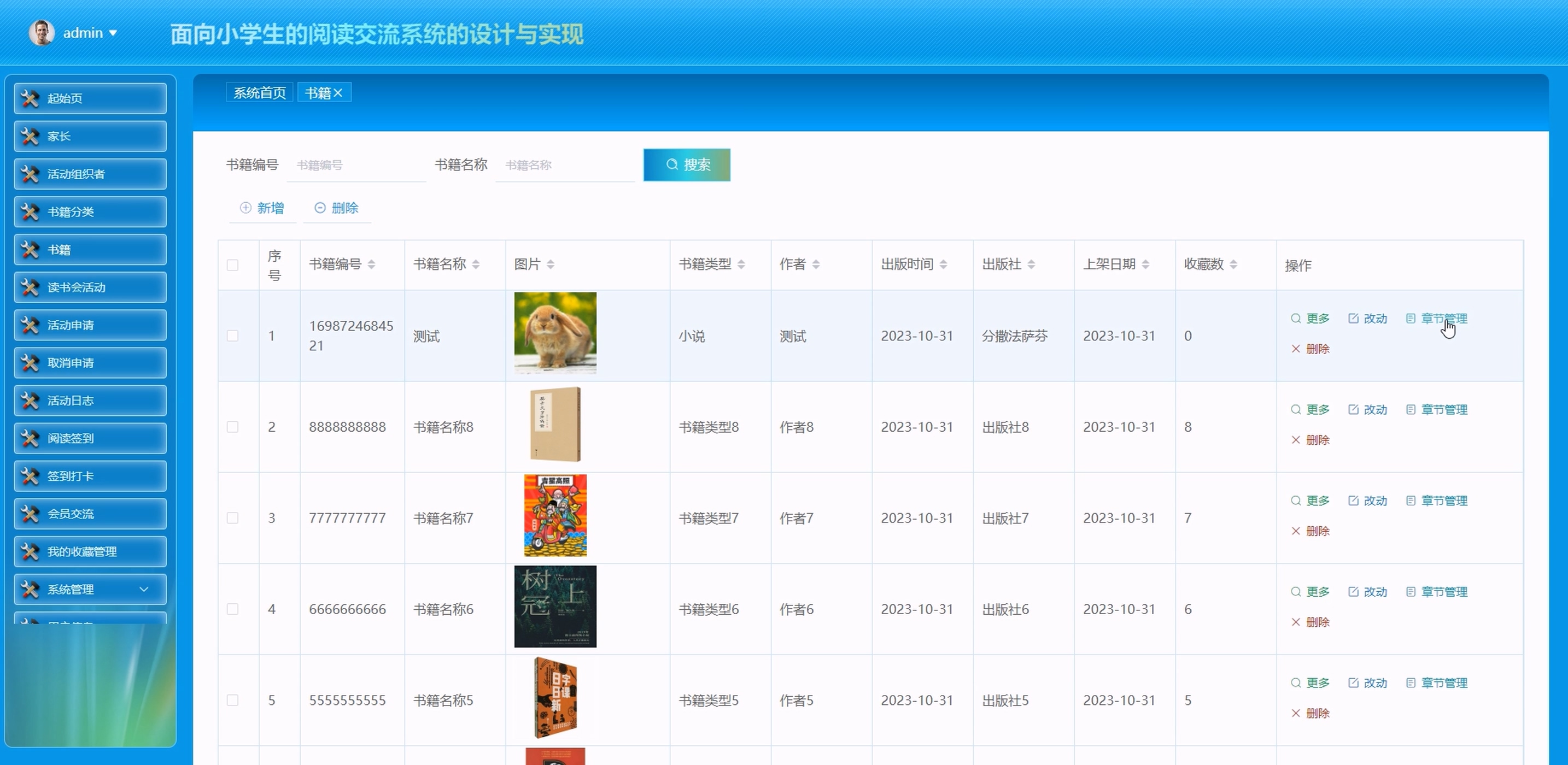
Task: Click the tools icon beside 读书会活动
Action: click(30, 287)
